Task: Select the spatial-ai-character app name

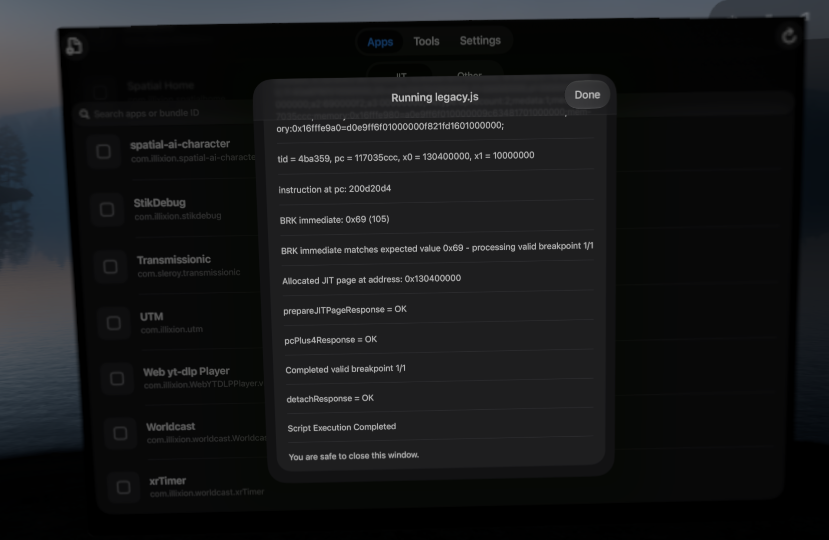Action: point(180,144)
